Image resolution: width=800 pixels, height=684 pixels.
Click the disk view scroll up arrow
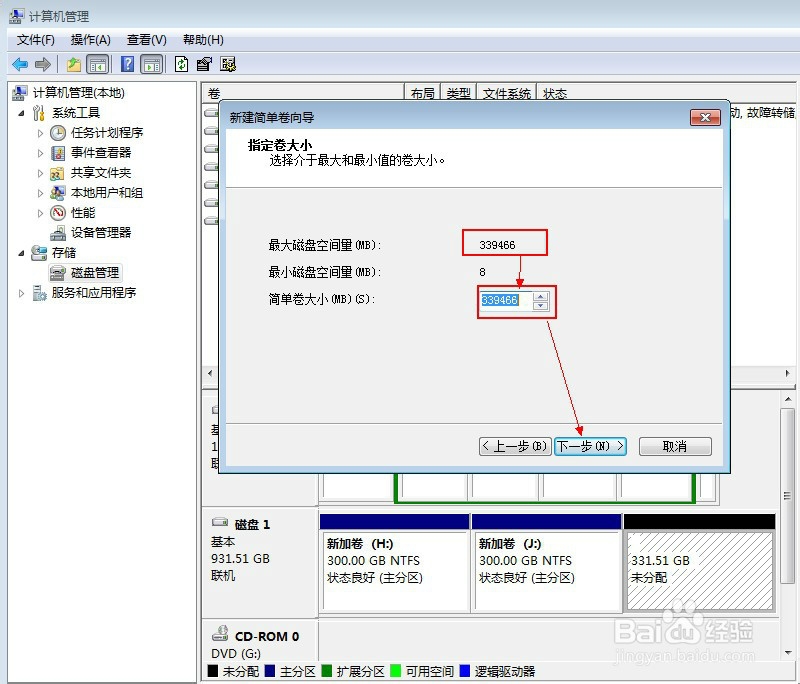point(788,399)
